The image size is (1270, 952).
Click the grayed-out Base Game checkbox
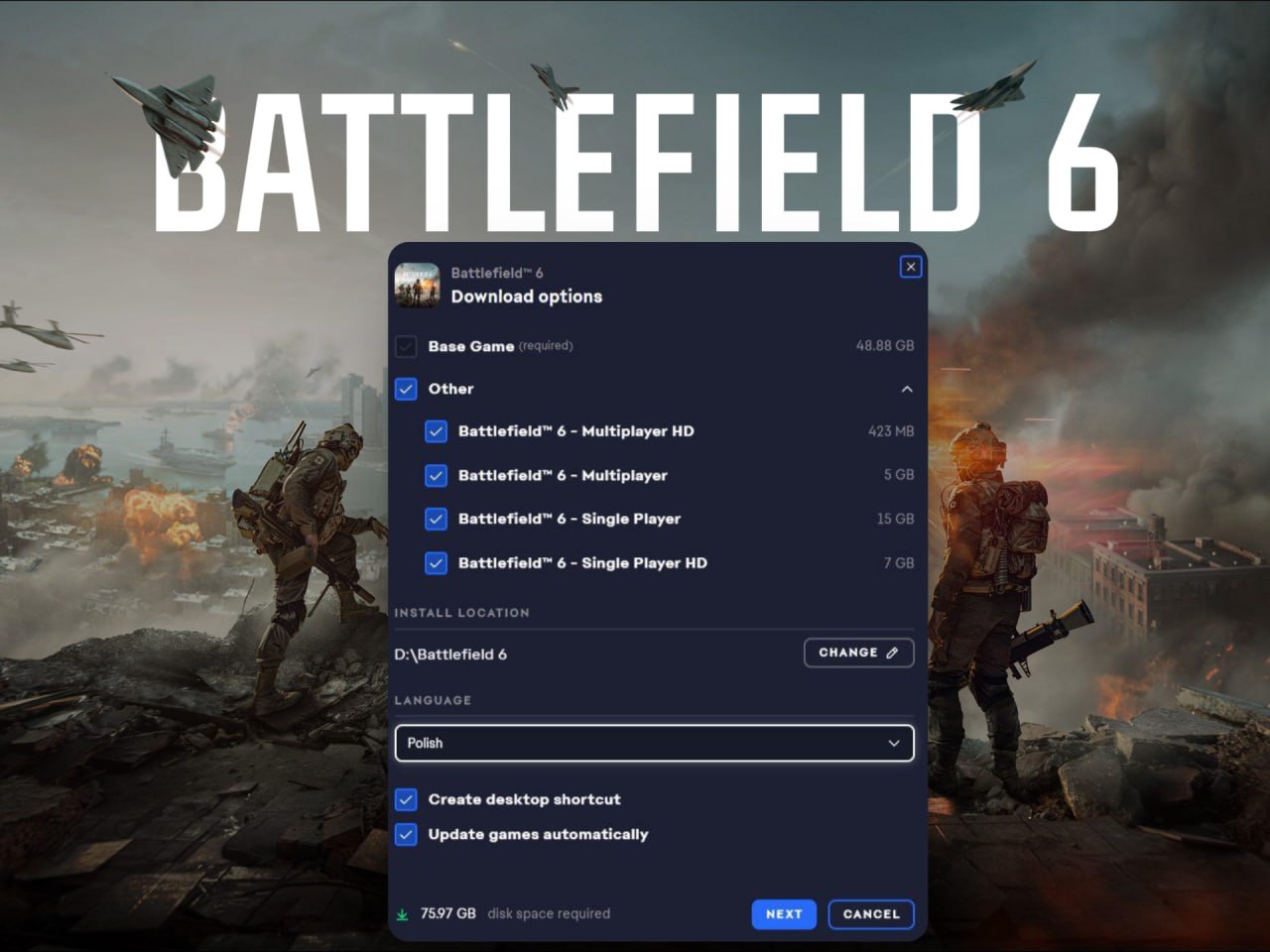[x=406, y=346]
